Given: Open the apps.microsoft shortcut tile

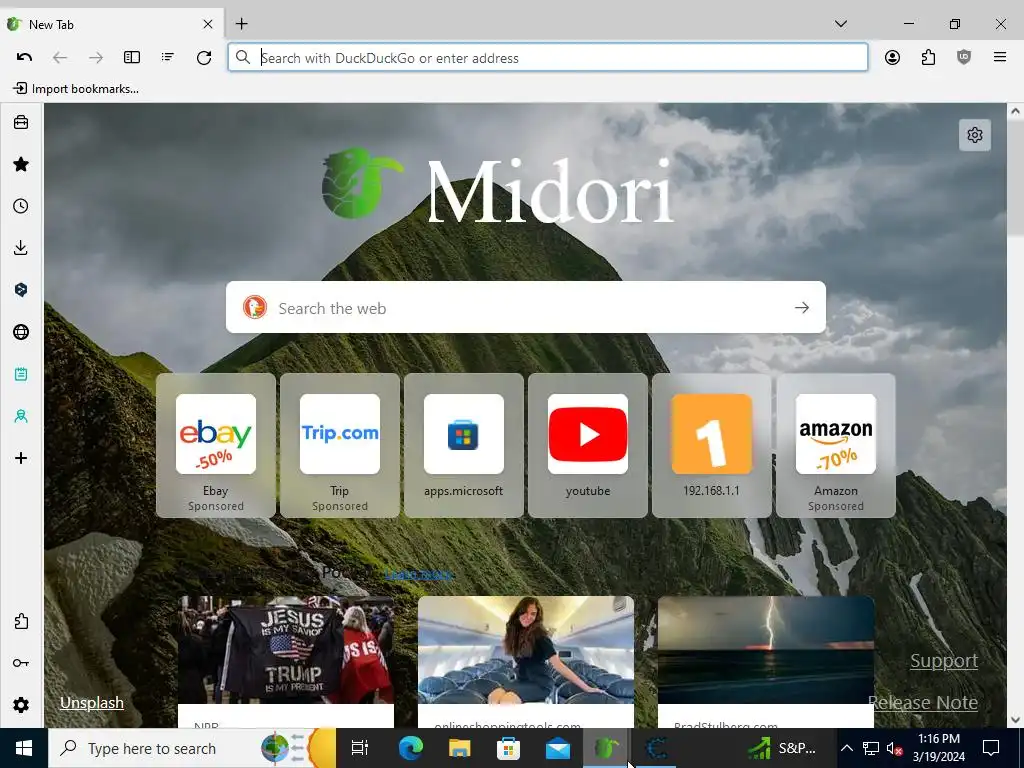Looking at the screenshot, I should (x=464, y=445).
